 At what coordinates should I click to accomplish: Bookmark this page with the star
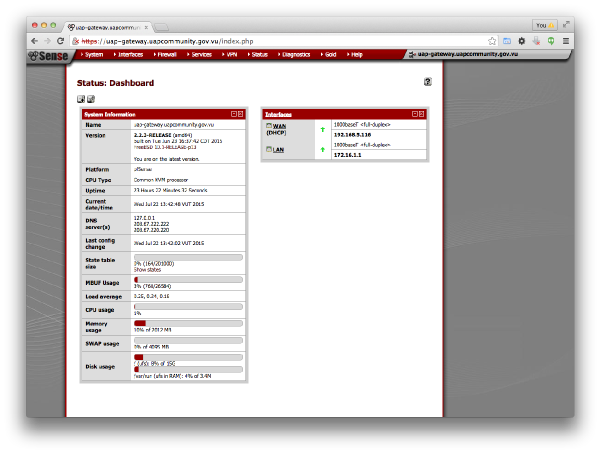[x=492, y=41]
